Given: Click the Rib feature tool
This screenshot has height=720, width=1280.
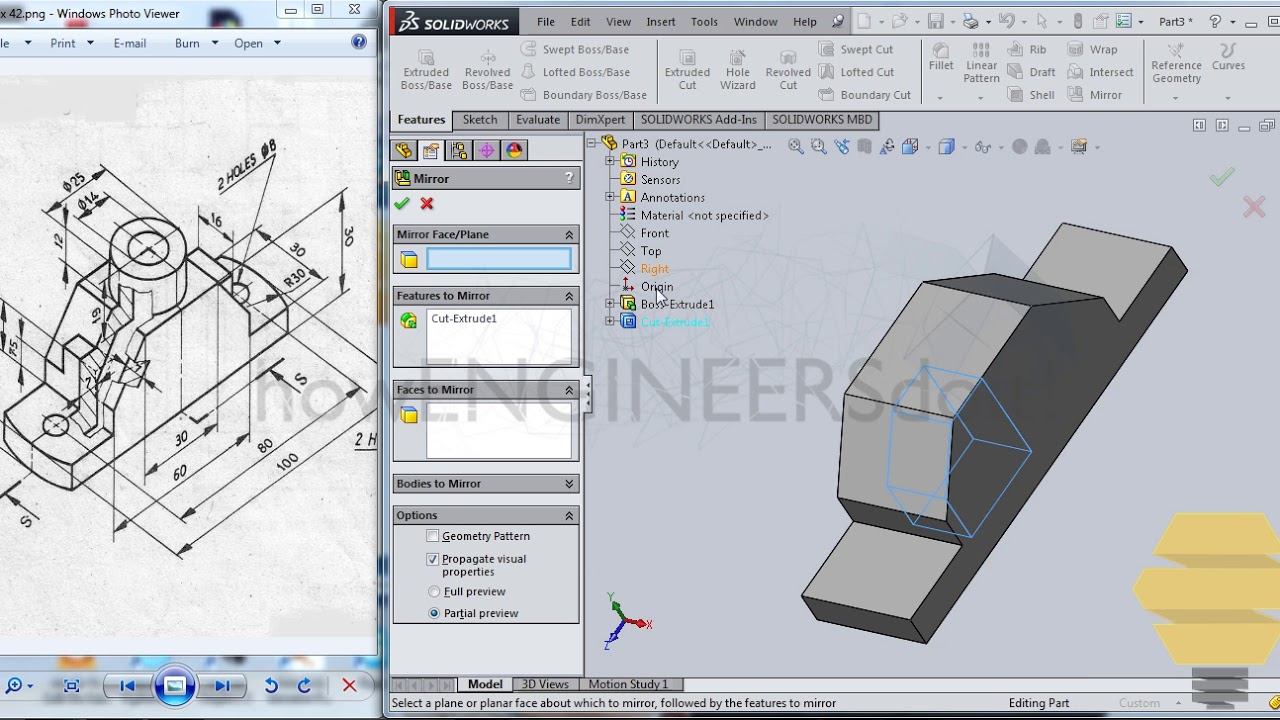Looking at the screenshot, I should coord(1027,49).
